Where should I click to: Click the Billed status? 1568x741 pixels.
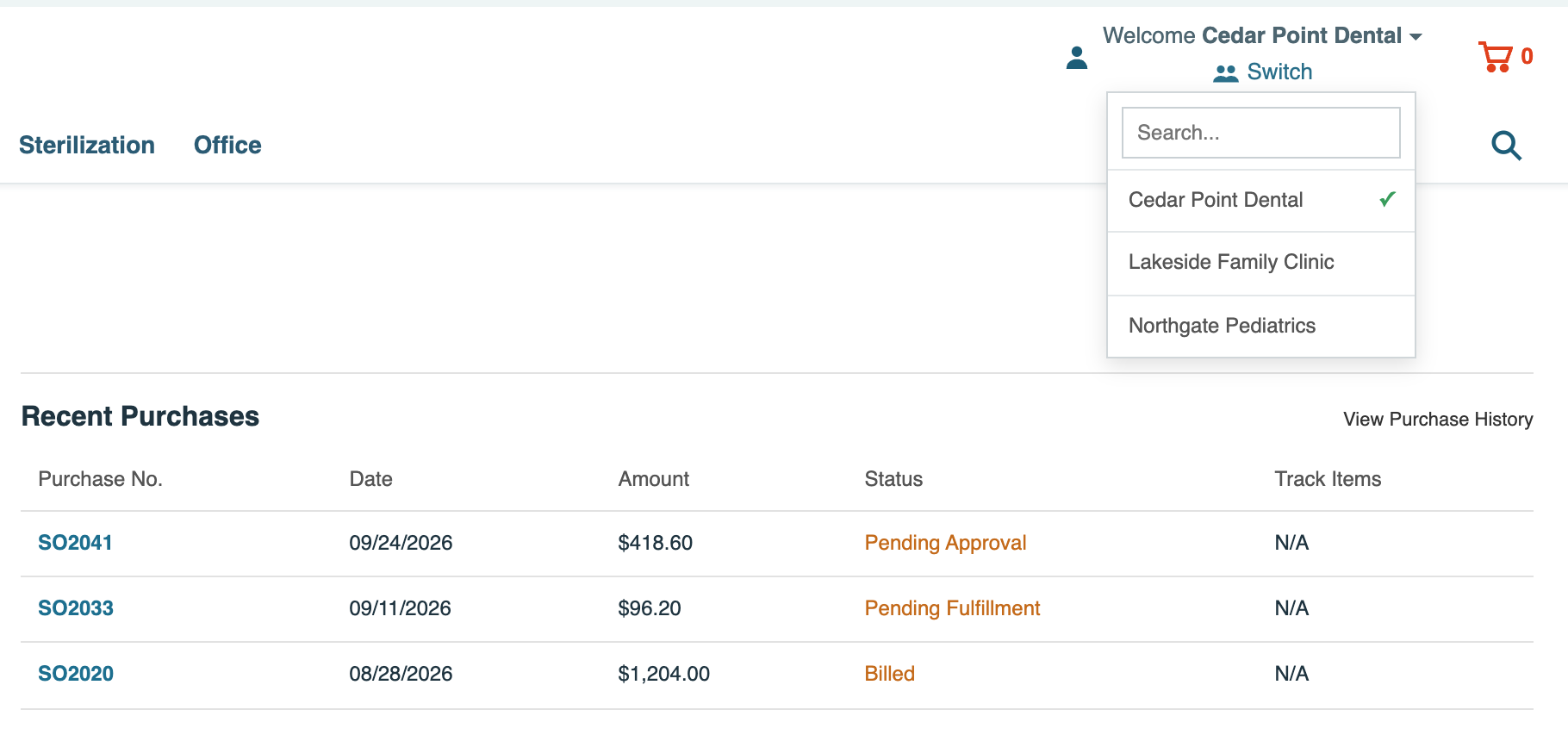pos(889,674)
